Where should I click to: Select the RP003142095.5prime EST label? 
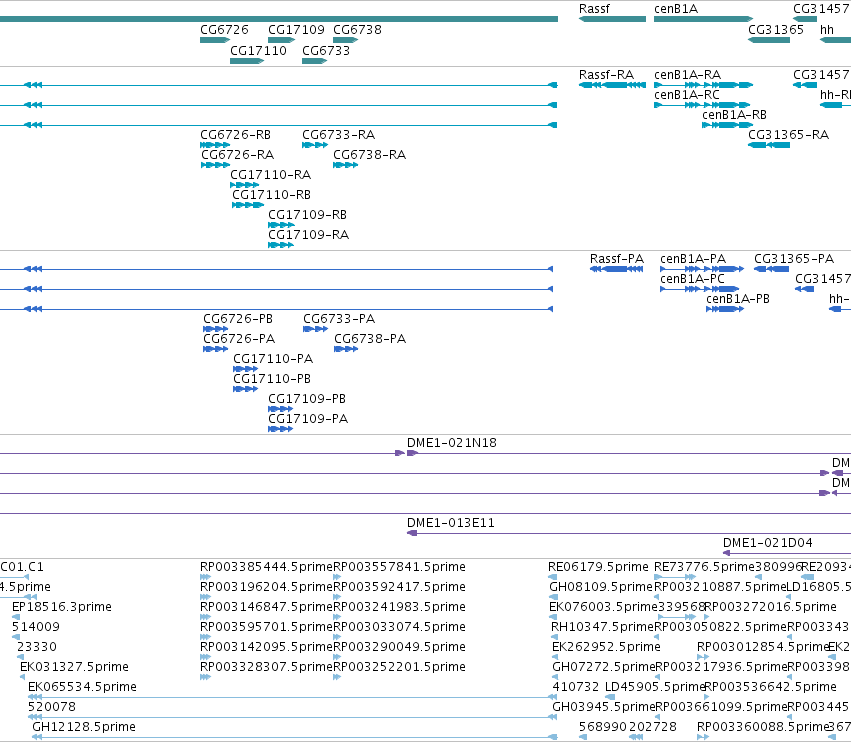pos(266,646)
